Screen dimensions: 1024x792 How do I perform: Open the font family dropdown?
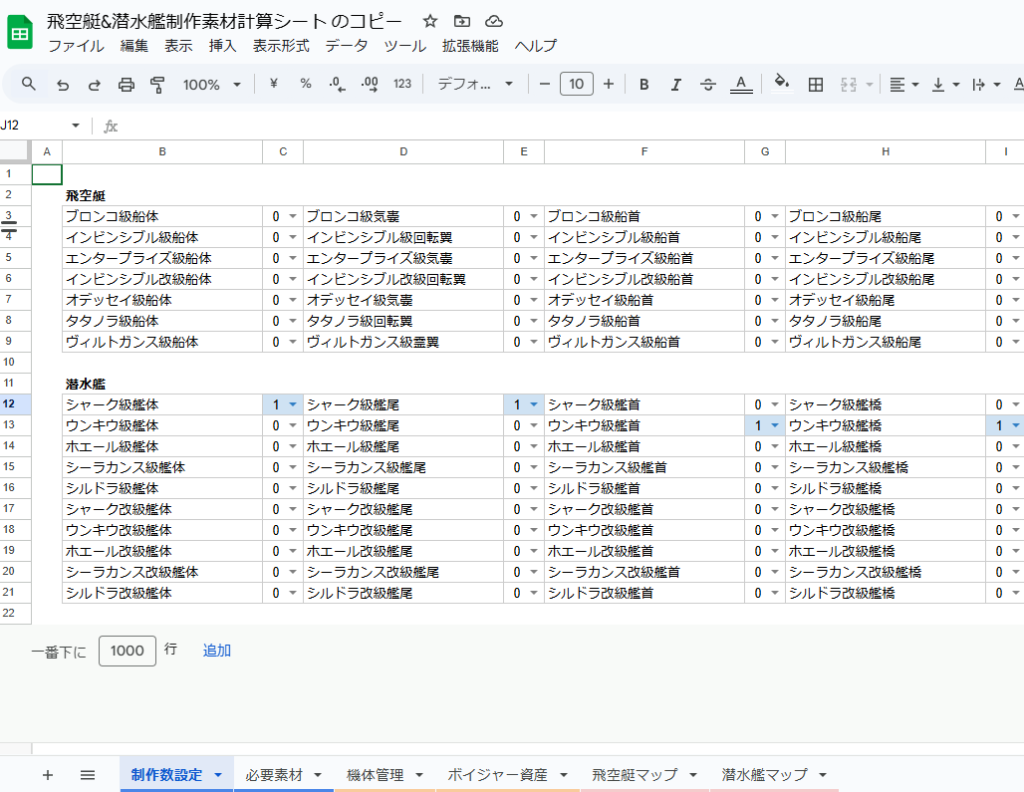pos(476,85)
